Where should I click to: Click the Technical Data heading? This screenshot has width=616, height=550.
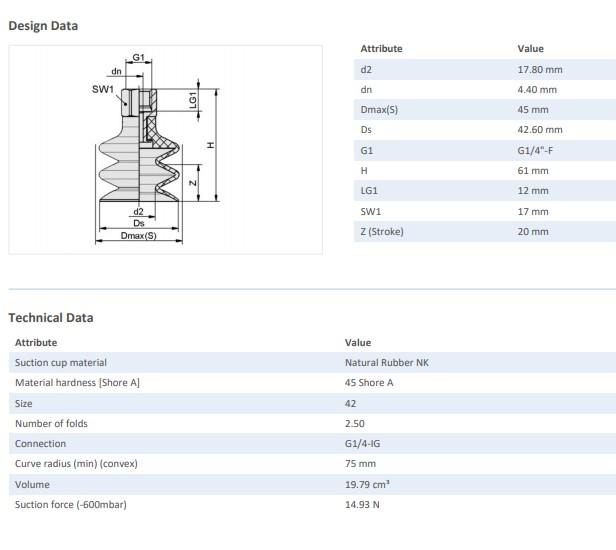pyautogui.click(x=51, y=318)
